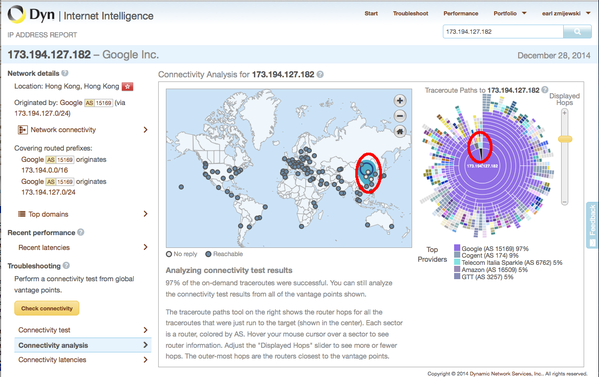Open the Network connectivity link
This screenshot has width=599, height=377.
63,130
